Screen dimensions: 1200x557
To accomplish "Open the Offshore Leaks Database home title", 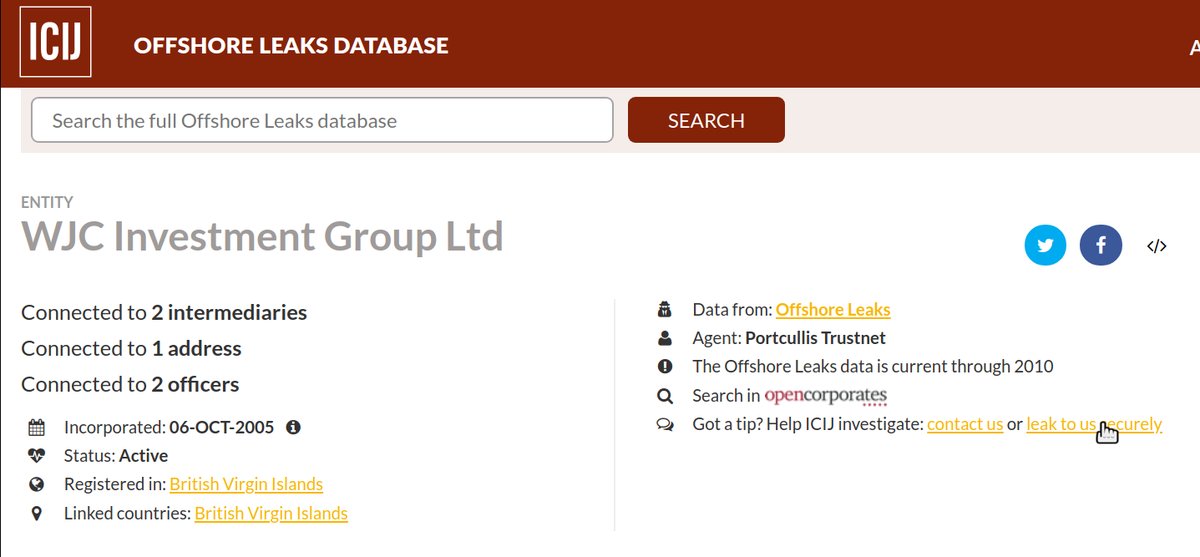I will coord(290,46).
